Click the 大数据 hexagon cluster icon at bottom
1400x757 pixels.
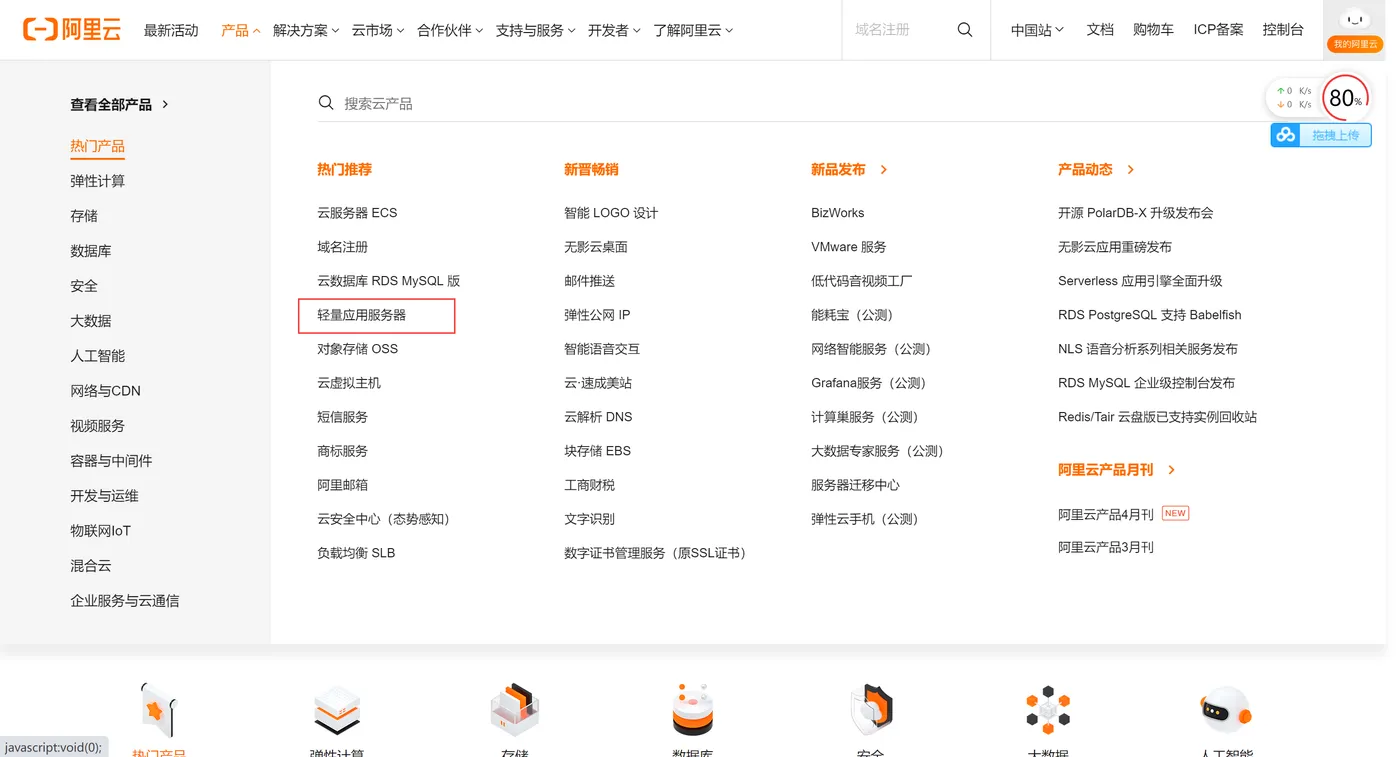click(x=1048, y=710)
